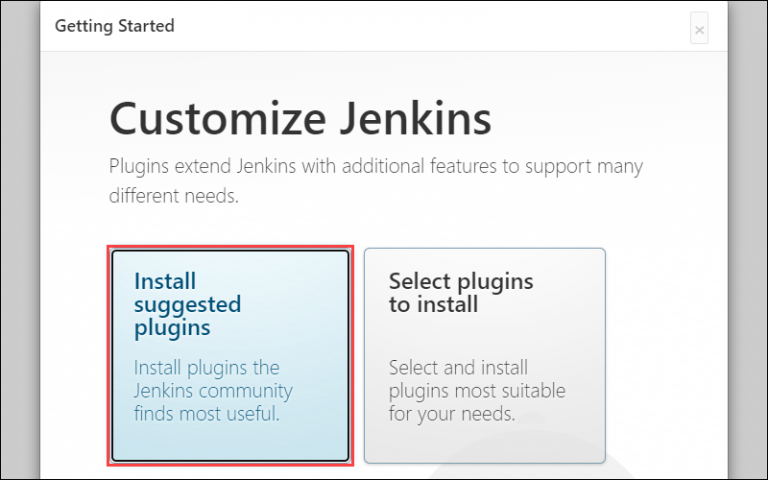Click empty header area beside Getting Started
768x480 pixels.
[431, 26]
